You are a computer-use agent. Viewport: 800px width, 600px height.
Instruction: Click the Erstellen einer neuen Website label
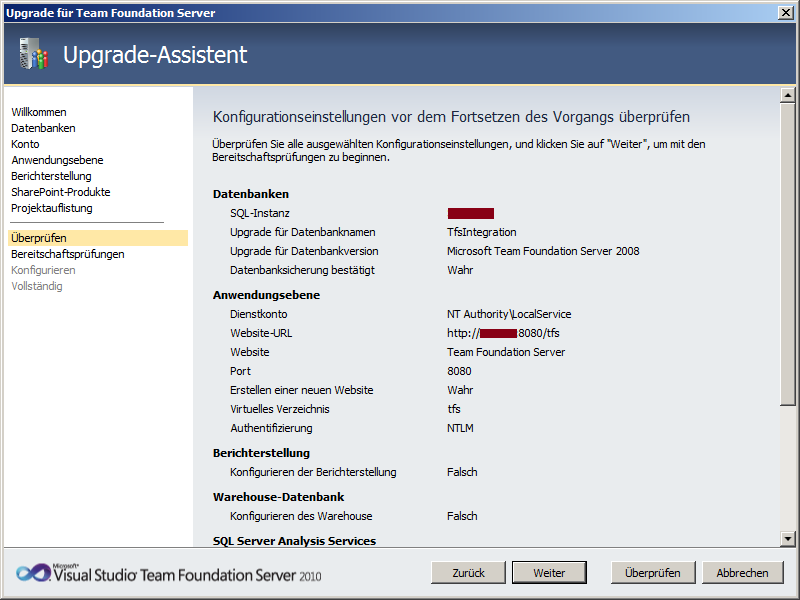[x=302, y=390]
